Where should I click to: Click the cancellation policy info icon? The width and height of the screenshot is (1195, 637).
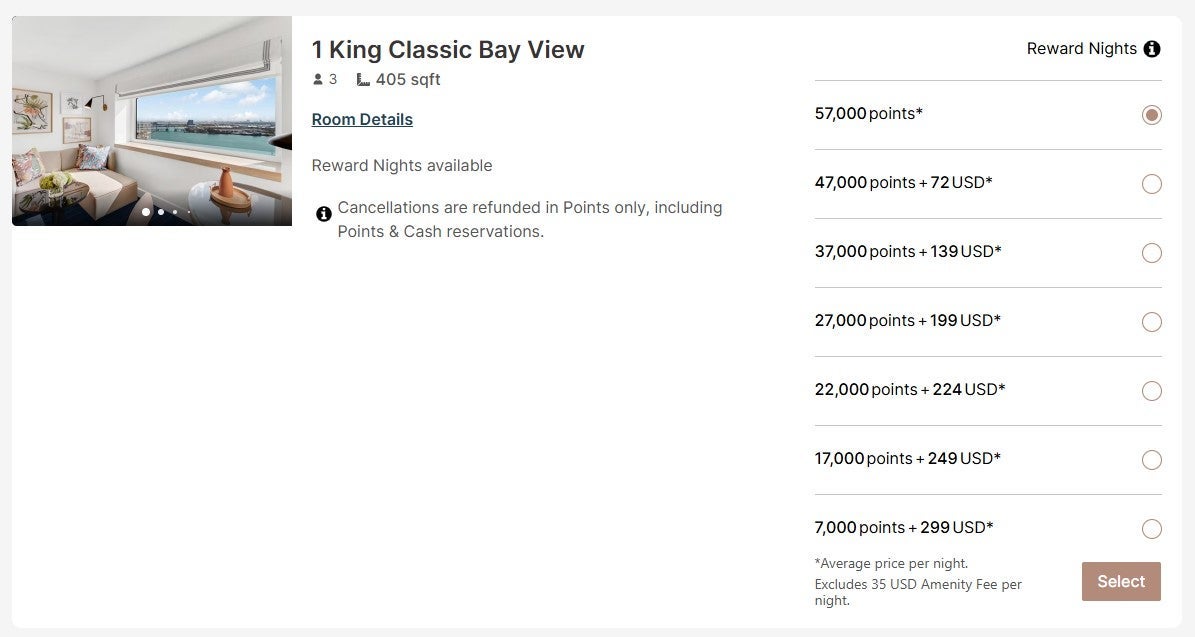pyautogui.click(x=323, y=214)
